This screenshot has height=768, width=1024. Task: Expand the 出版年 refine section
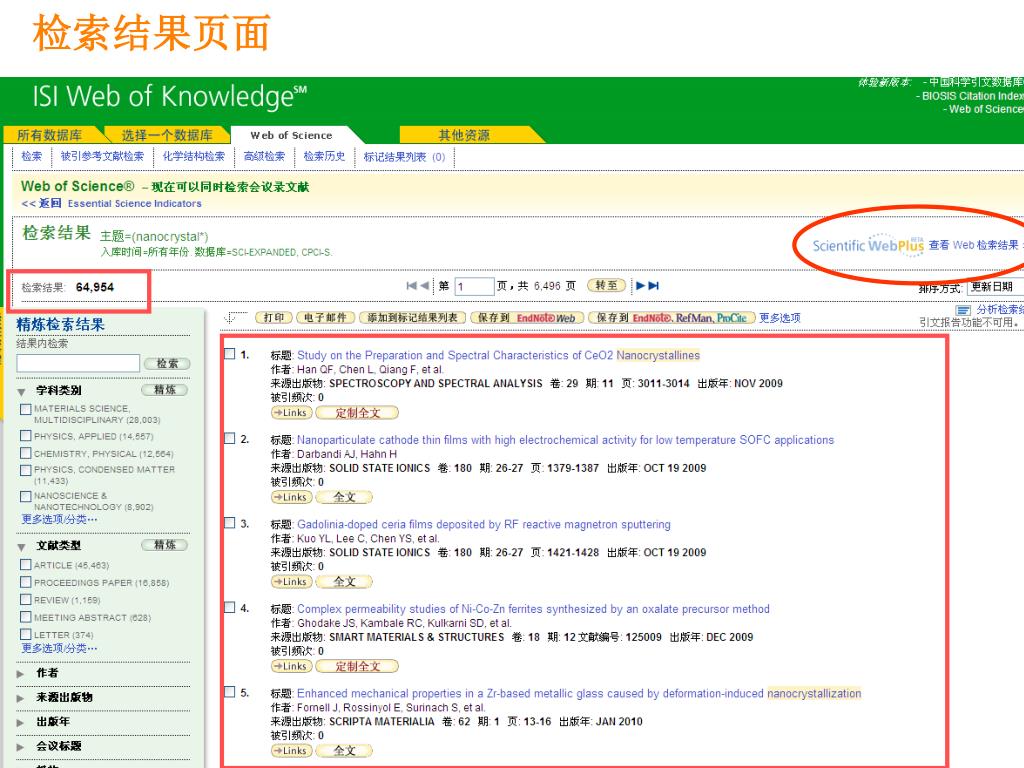coord(21,722)
